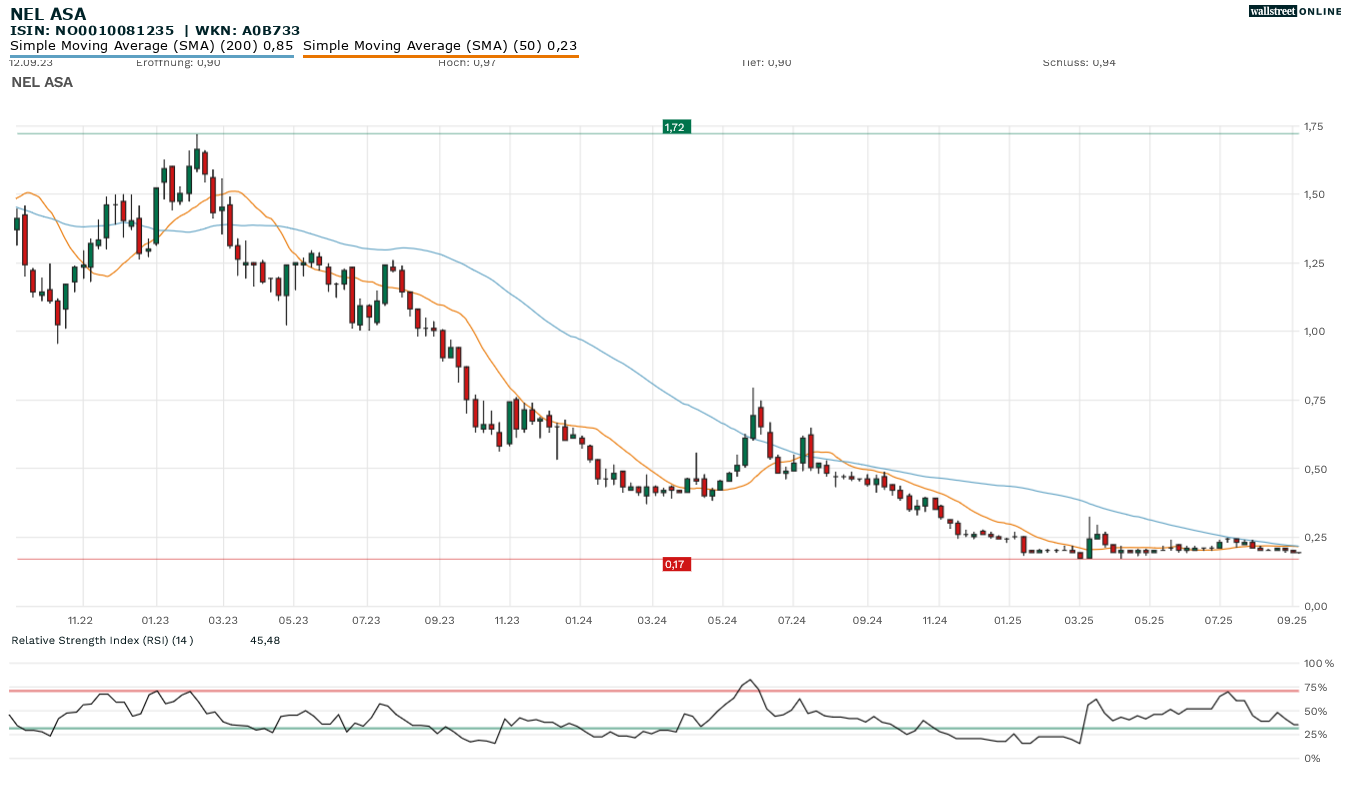Click the 11.24 date axis label

point(935,621)
